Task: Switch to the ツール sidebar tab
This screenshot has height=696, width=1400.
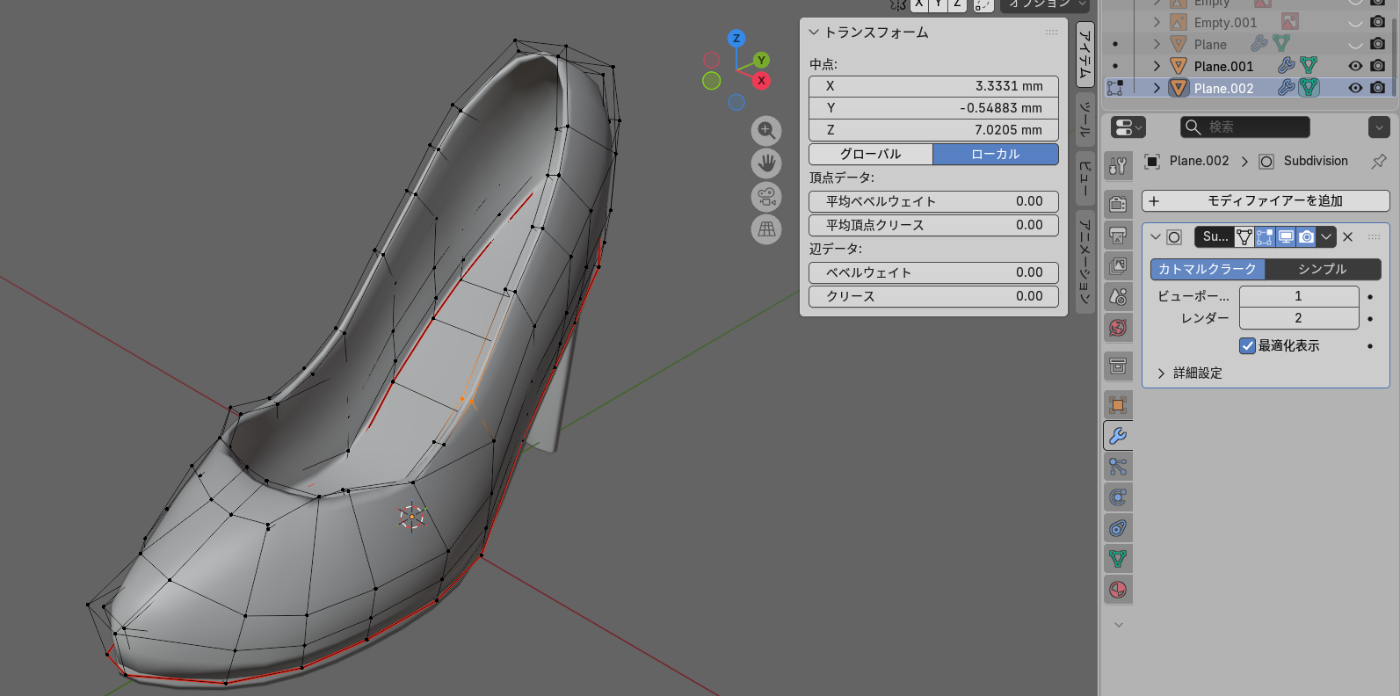Action: [1084, 119]
